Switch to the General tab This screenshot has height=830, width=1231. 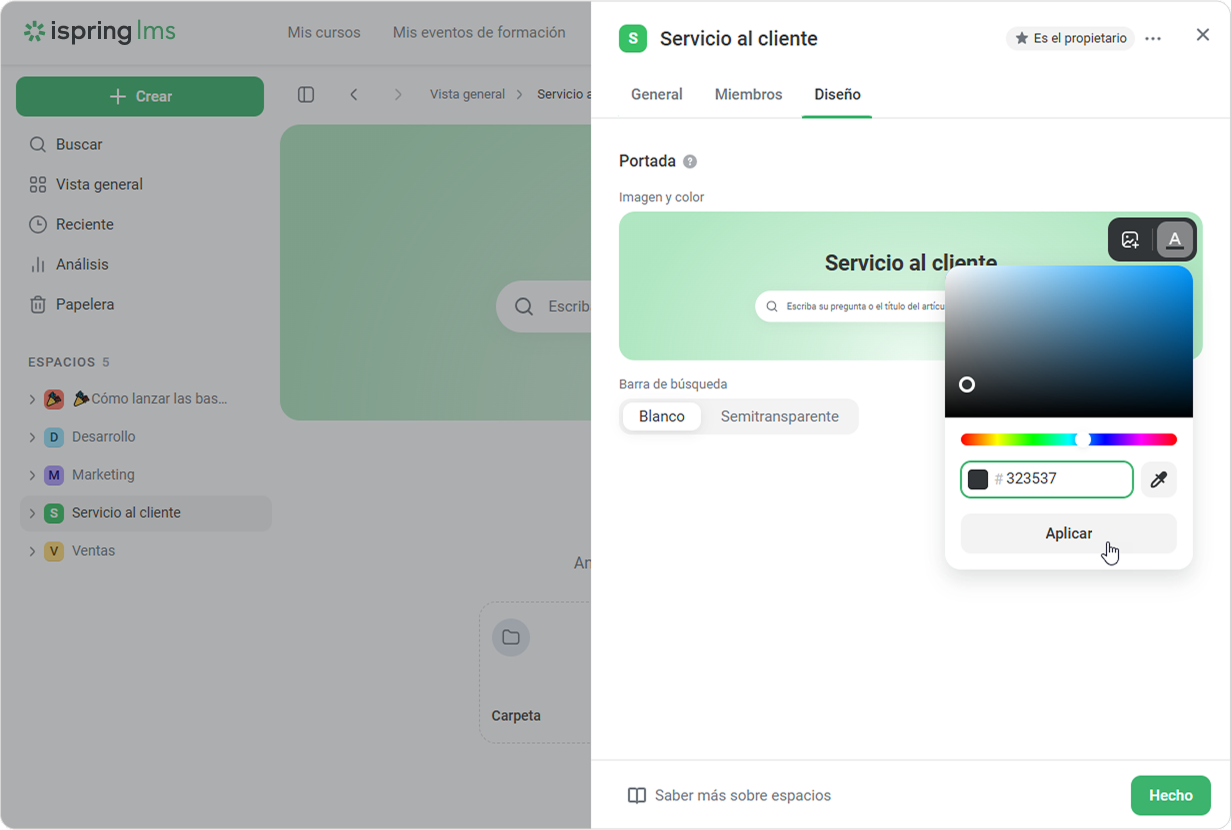(x=656, y=95)
